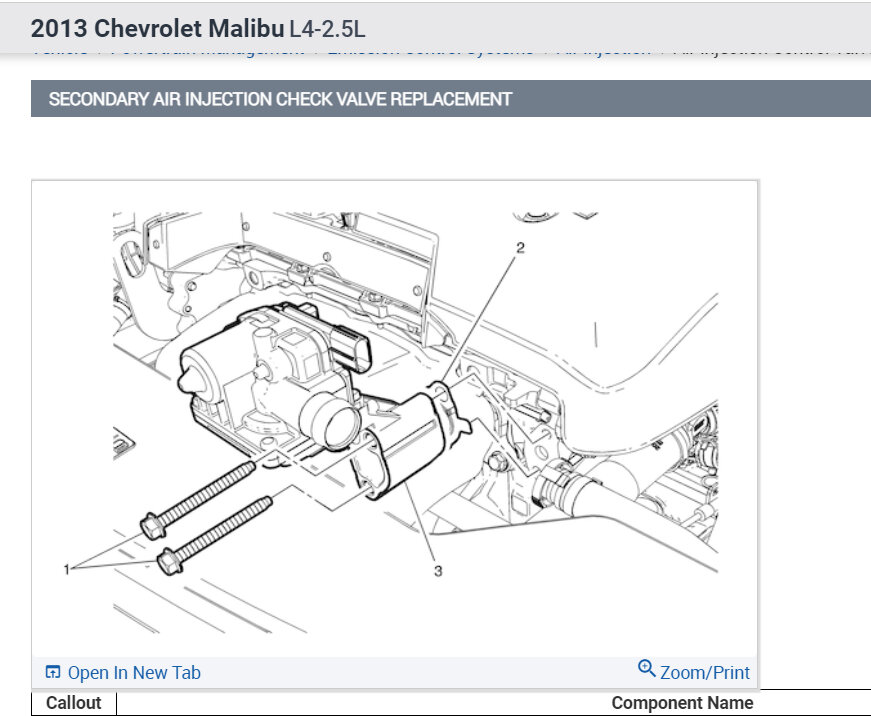Viewport: 871px width, 716px height.
Task: Select the Secondary Air Injection Check Valve Replacement header
Action: coord(281,99)
